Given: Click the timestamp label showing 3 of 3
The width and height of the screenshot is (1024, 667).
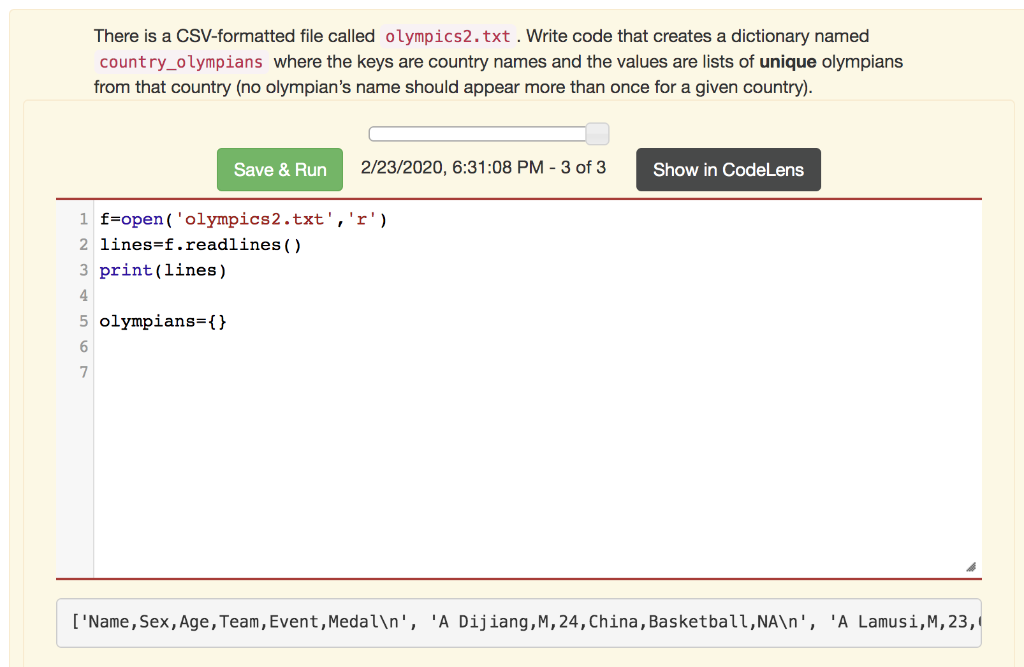Looking at the screenshot, I should click(x=483, y=167).
